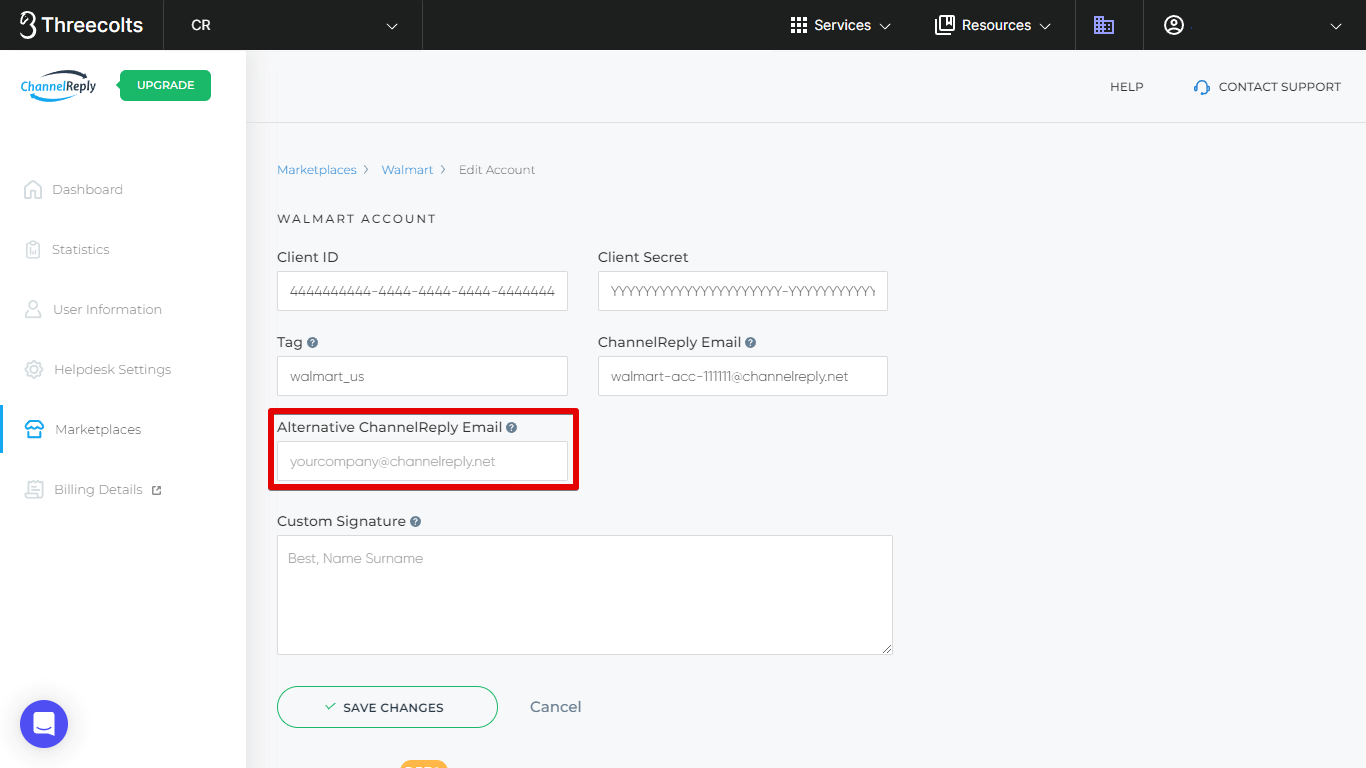Click the Edit Account breadcrumb text

[497, 170]
